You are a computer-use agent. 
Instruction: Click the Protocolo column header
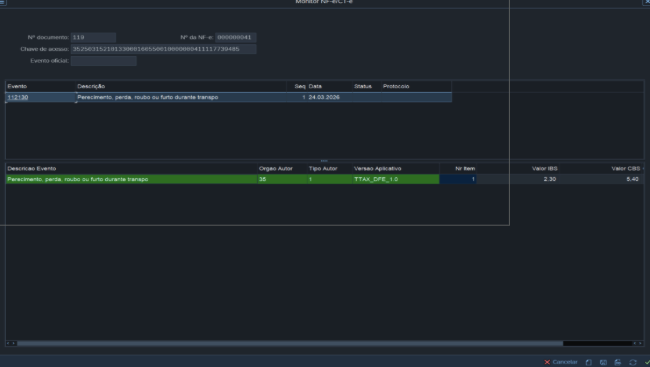416,86
